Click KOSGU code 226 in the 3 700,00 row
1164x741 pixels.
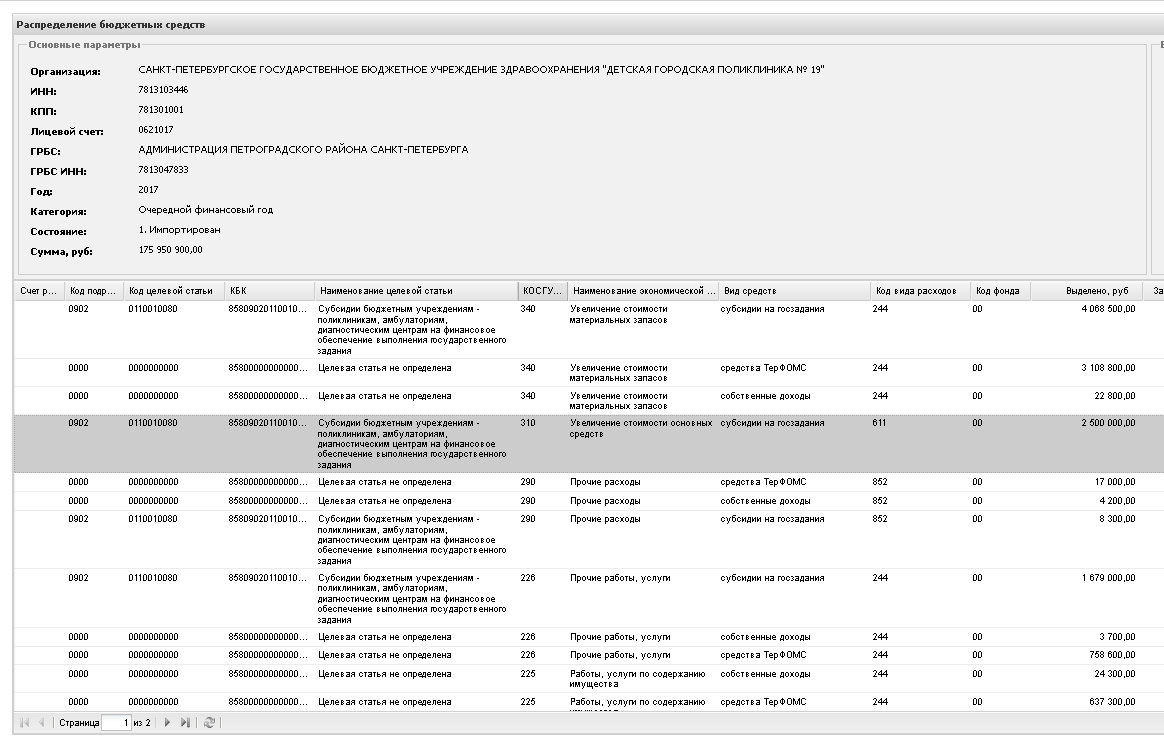click(528, 637)
